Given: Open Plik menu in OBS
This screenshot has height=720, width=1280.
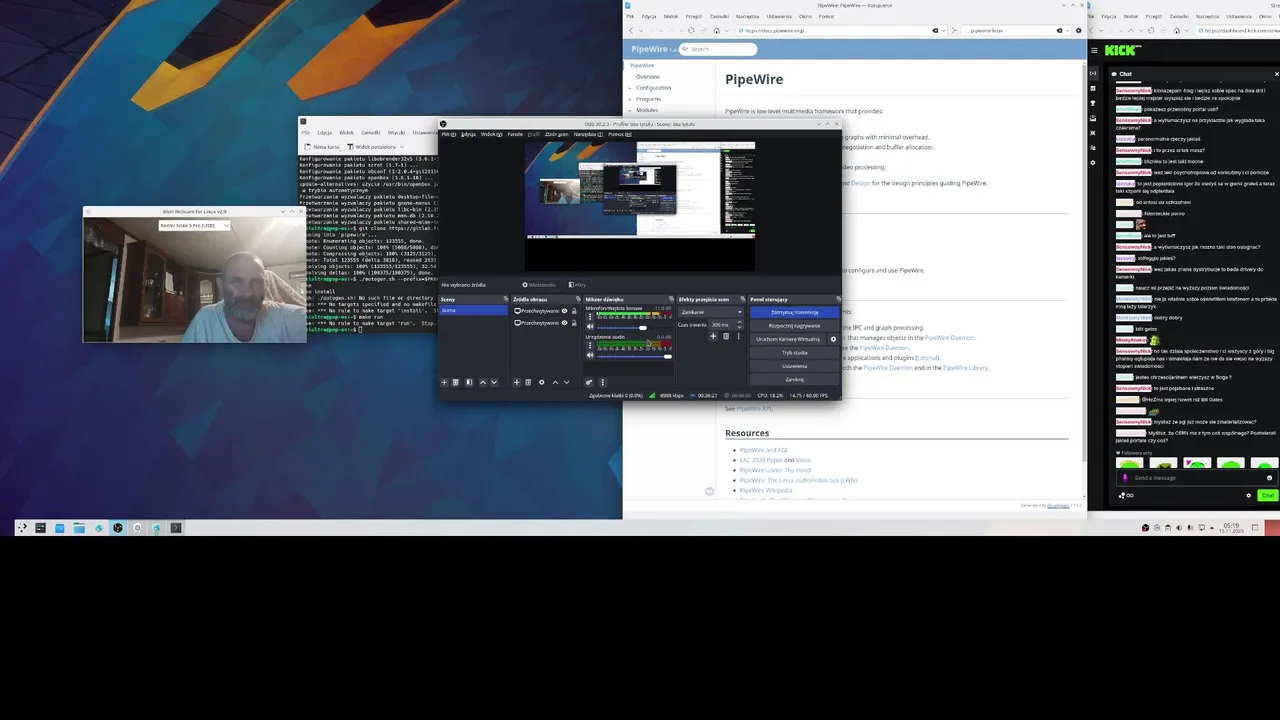Looking at the screenshot, I should (x=448, y=134).
